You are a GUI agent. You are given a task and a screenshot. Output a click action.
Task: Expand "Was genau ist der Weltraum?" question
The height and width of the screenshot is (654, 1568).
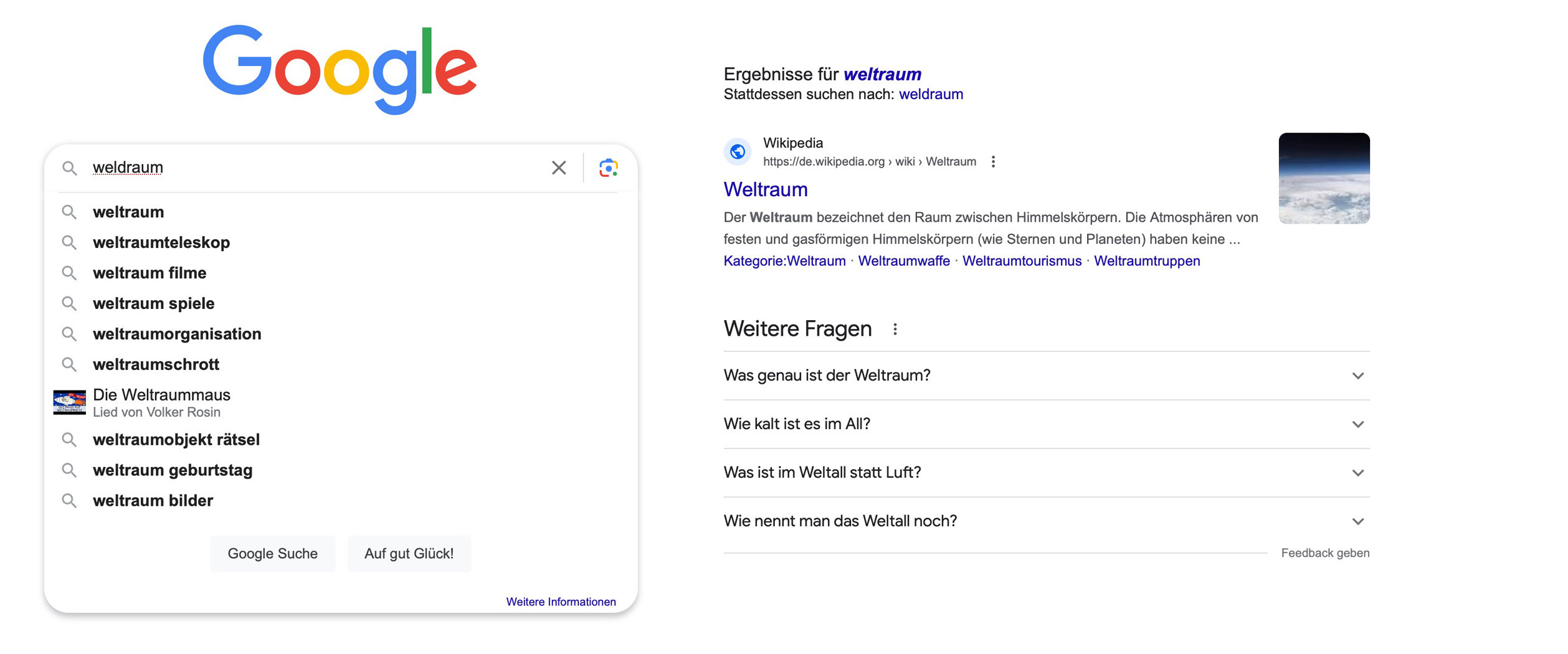[1045, 376]
